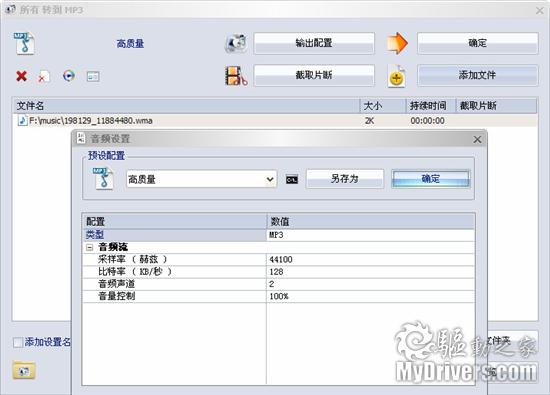Click the 数值 column header

click(x=371, y=221)
